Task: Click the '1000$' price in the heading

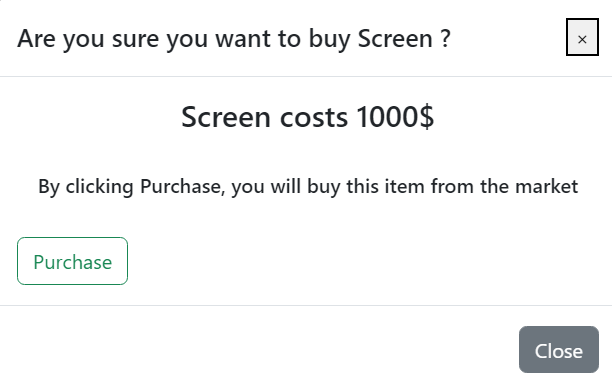Action: 395,117
